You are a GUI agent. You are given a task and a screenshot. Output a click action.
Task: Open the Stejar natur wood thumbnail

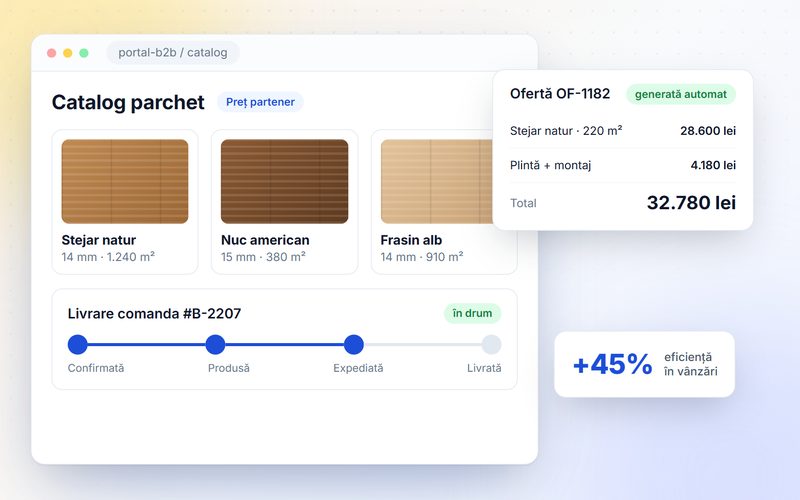(125, 182)
